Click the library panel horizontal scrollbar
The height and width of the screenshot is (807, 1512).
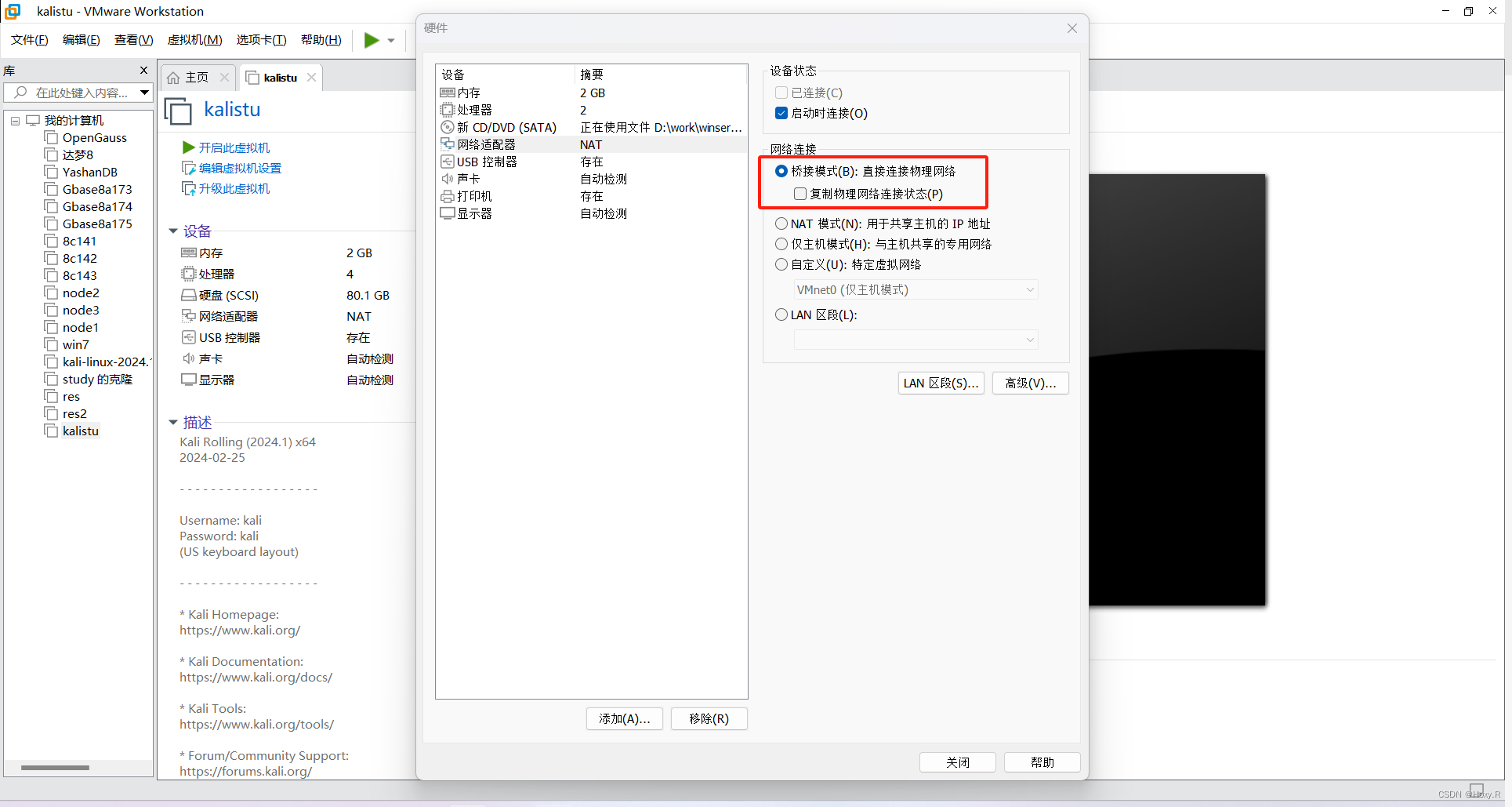pos(55,768)
